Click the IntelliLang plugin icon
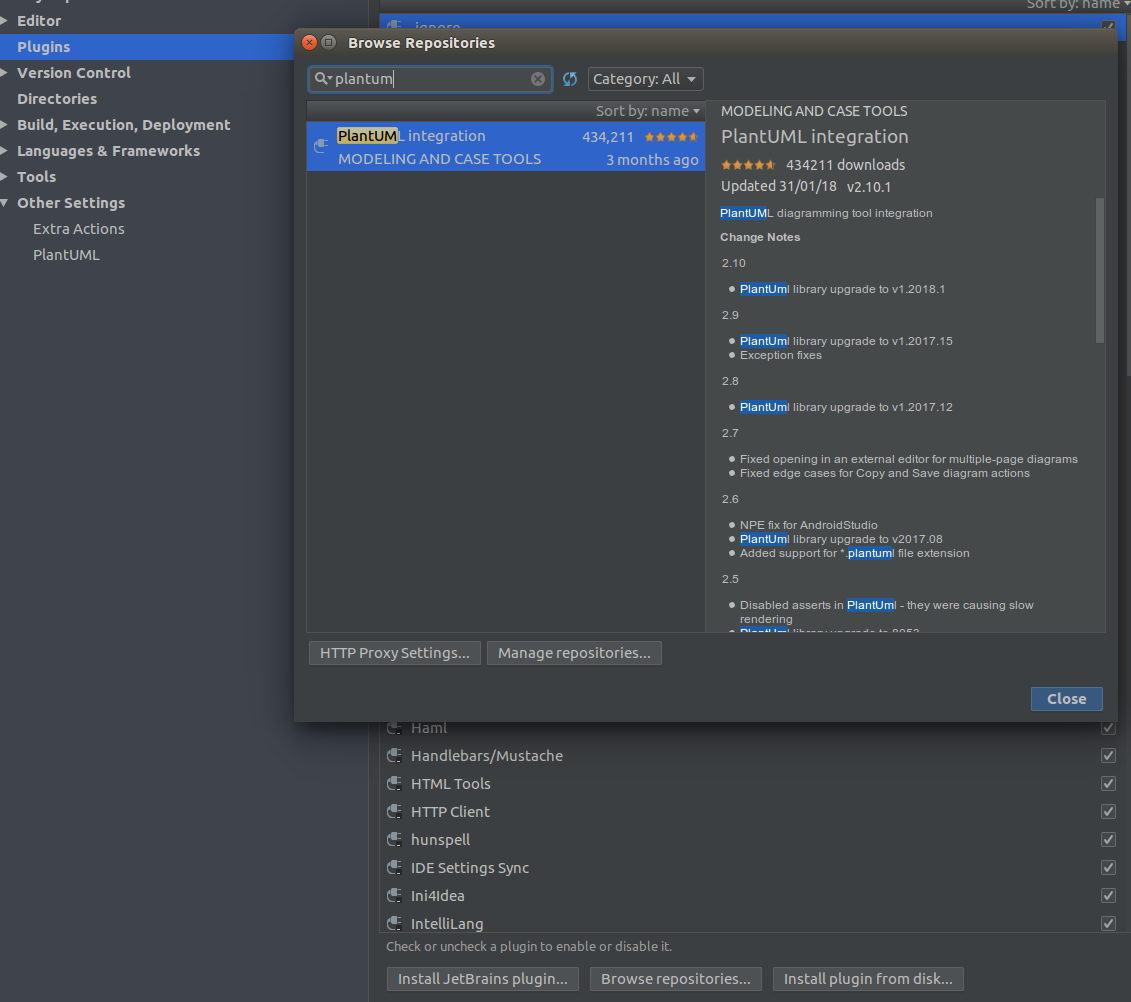This screenshot has width=1131, height=1002. click(394, 923)
